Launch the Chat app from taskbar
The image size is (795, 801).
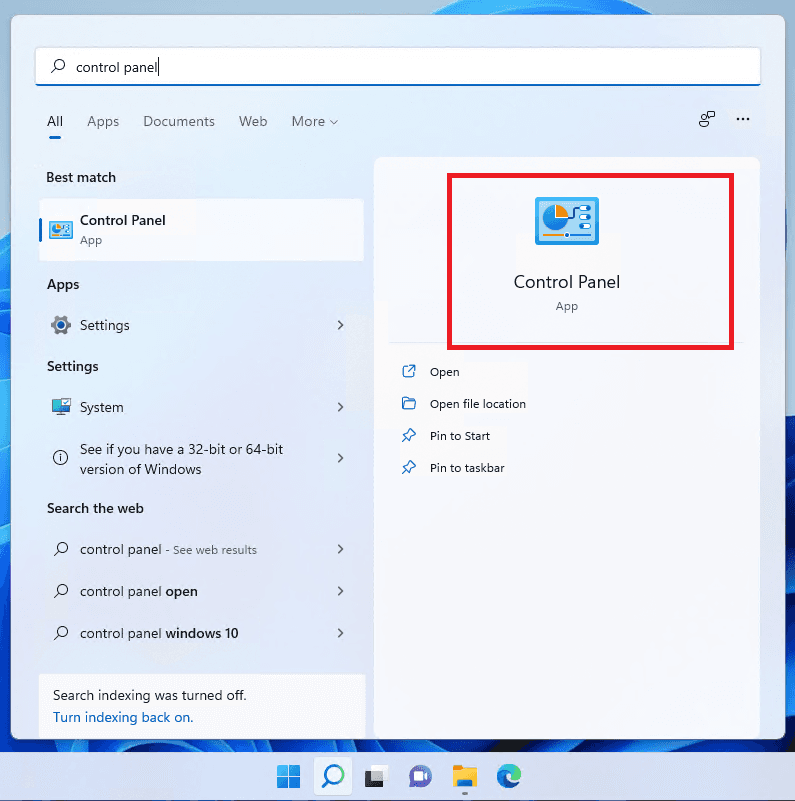(x=420, y=776)
